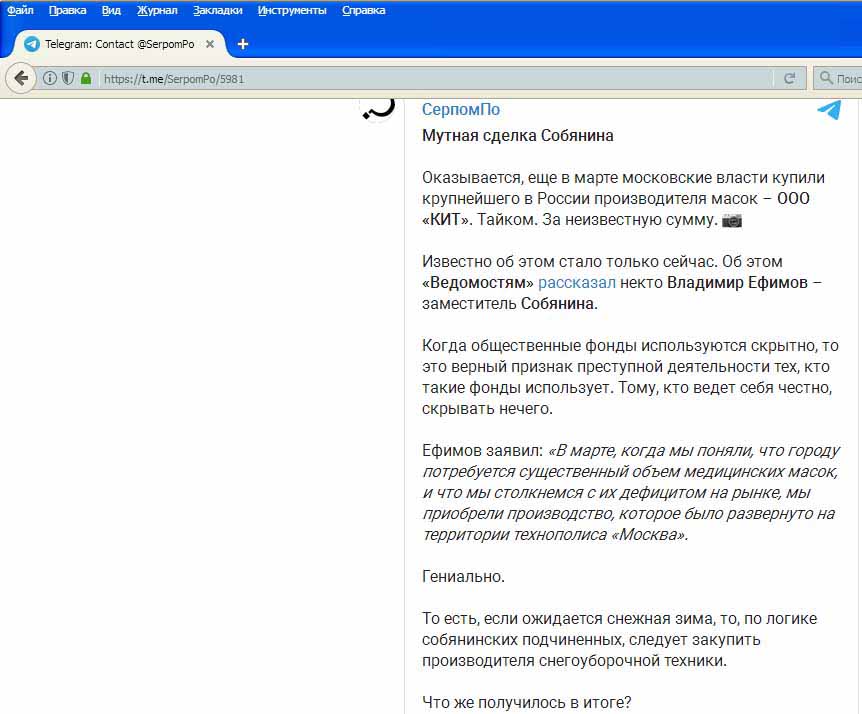Click the text Владимир Ефимов

pyautogui.click(x=737, y=283)
